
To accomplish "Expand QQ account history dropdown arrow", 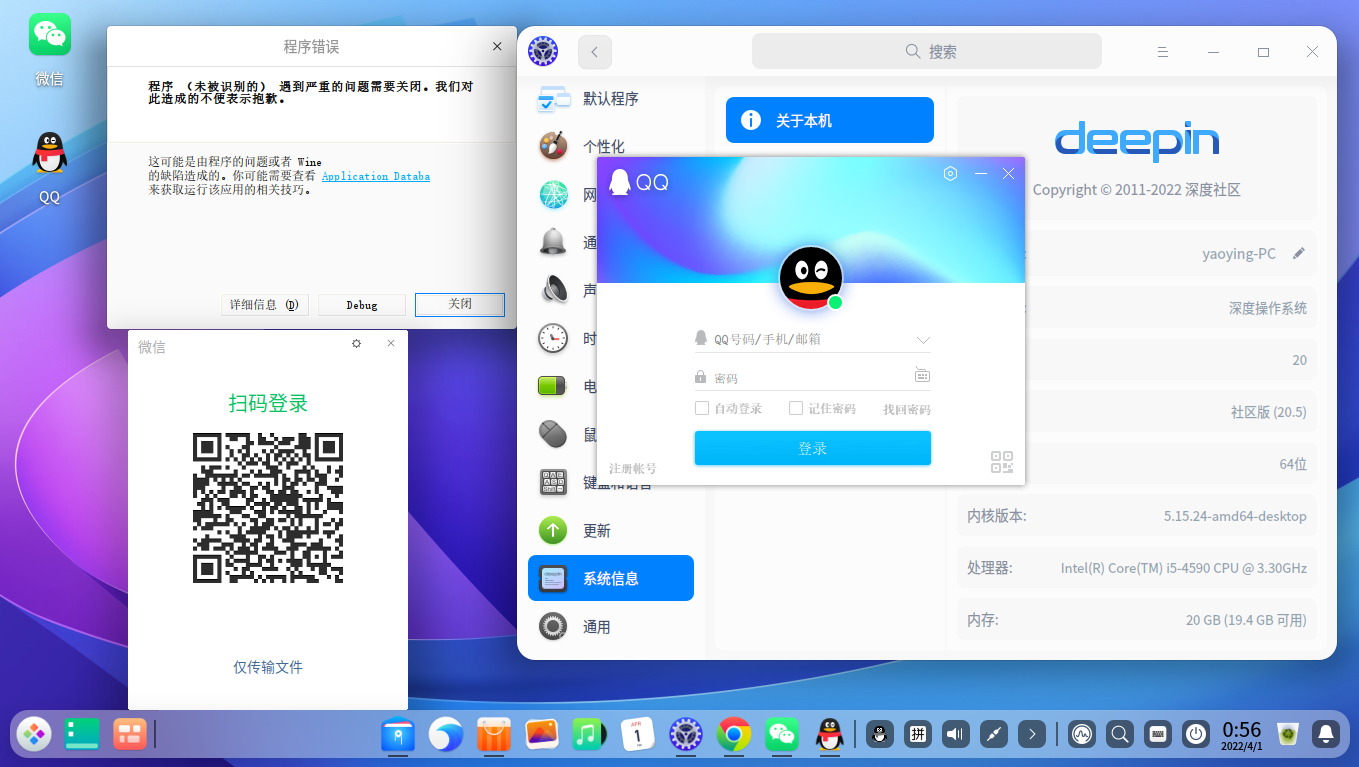I will tap(923, 340).
